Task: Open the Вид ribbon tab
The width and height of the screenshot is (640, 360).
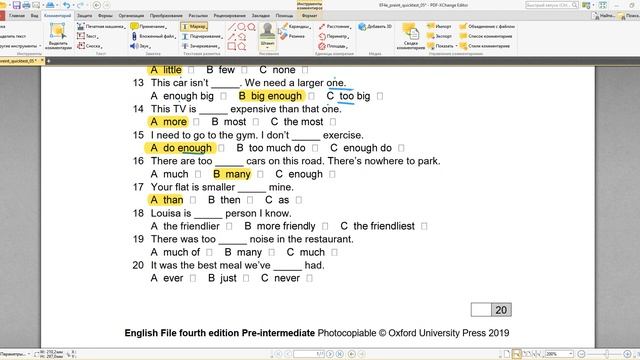Action: coord(35,16)
